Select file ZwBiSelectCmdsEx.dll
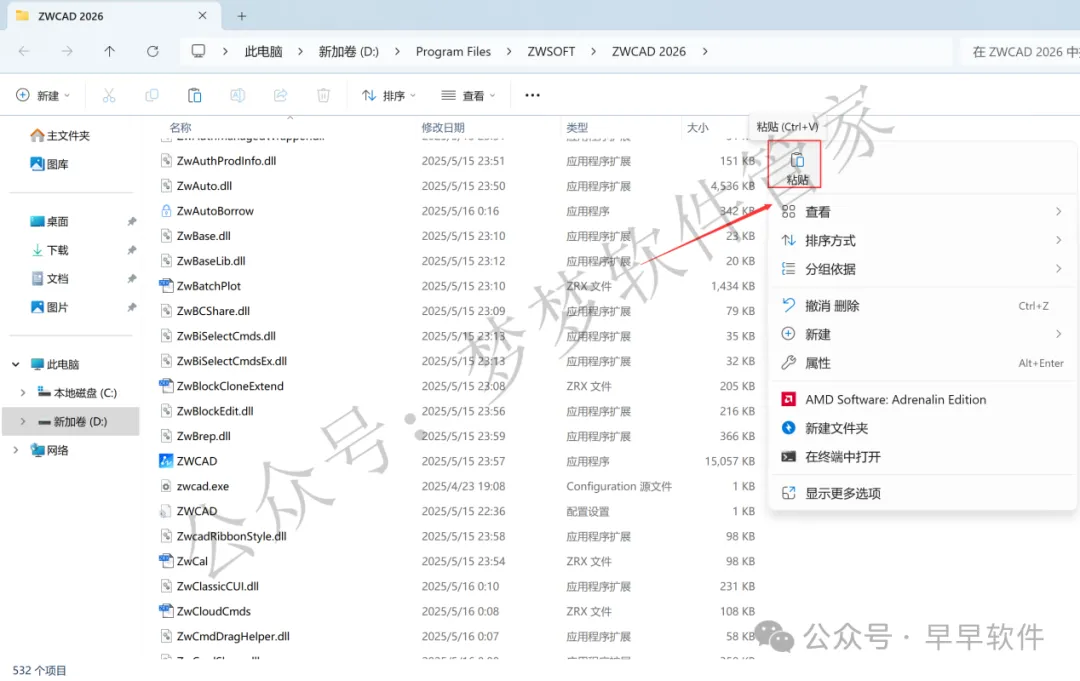The height and width of the screenshot is (681, 1080). [231, 361]
